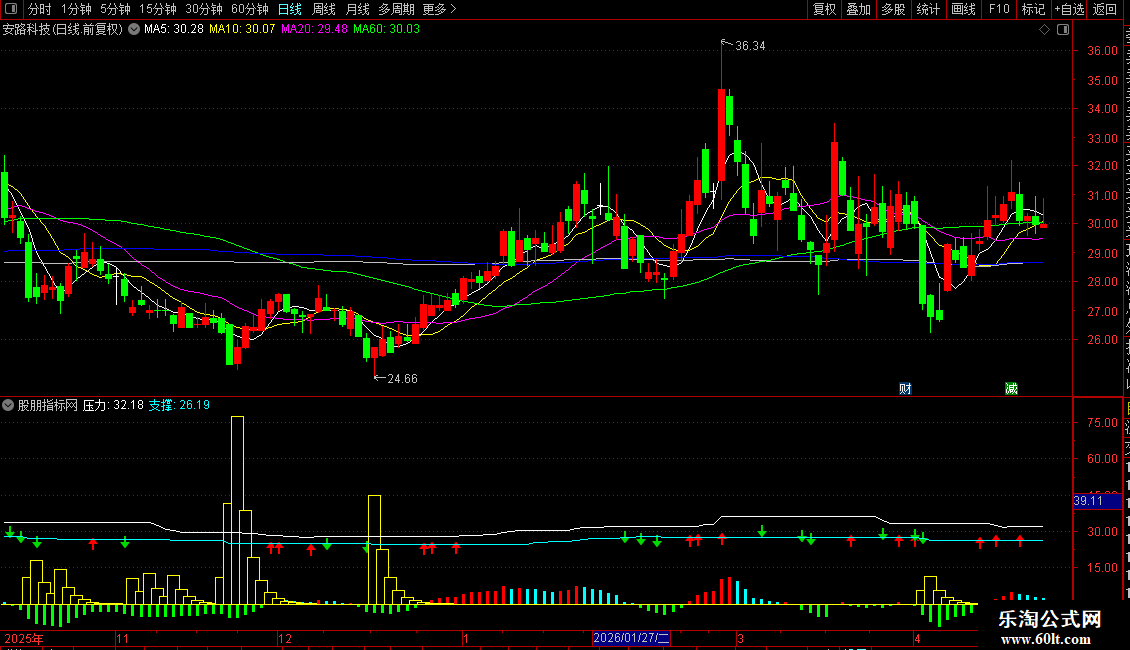1130x650 pixels.
Task: Open dropdown beside 股朋指标网 indicator
Action: (x=8, y=406)
